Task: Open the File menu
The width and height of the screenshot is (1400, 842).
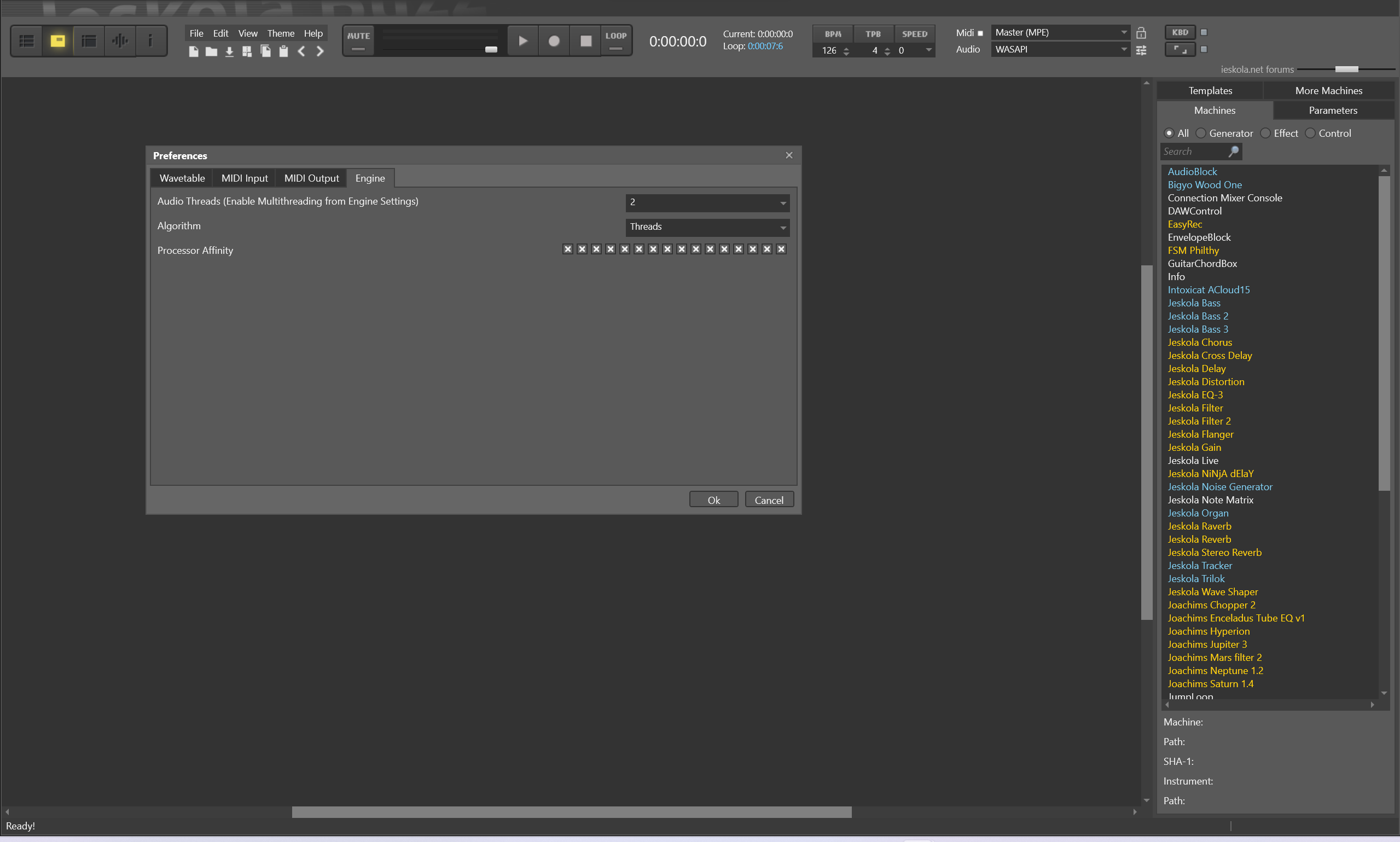Action: tap(196, 33)
